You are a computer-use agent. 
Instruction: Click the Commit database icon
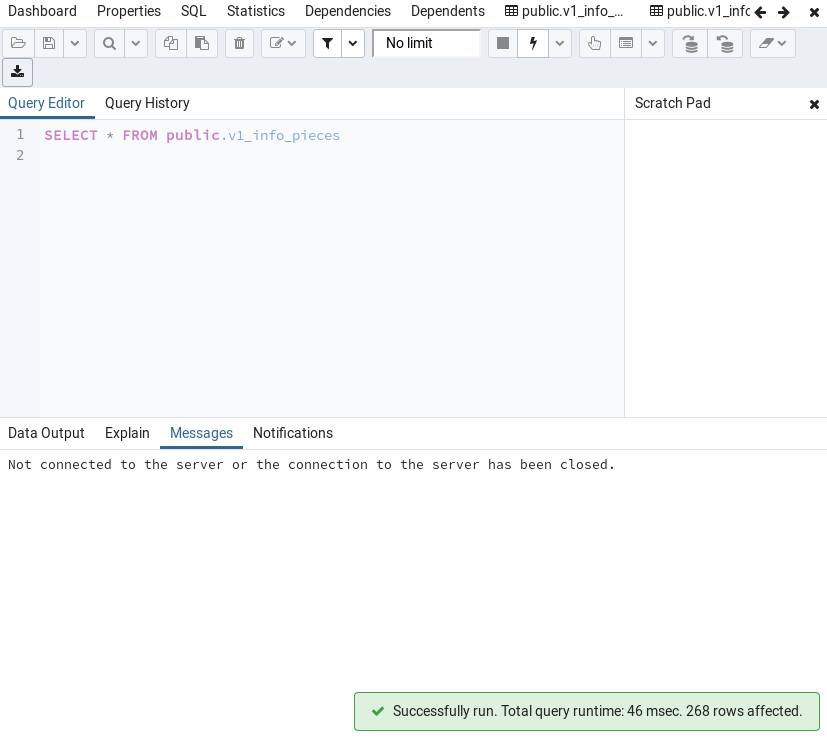pyautogui.click(x=690, y=43)
